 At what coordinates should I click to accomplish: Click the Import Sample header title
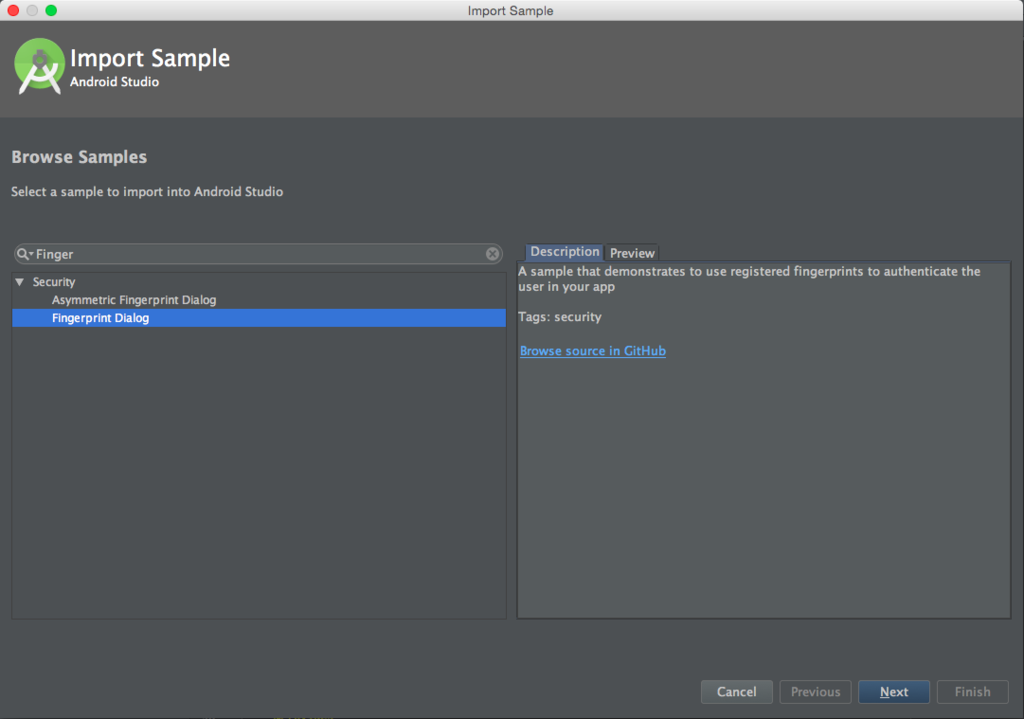pos(150,58)
